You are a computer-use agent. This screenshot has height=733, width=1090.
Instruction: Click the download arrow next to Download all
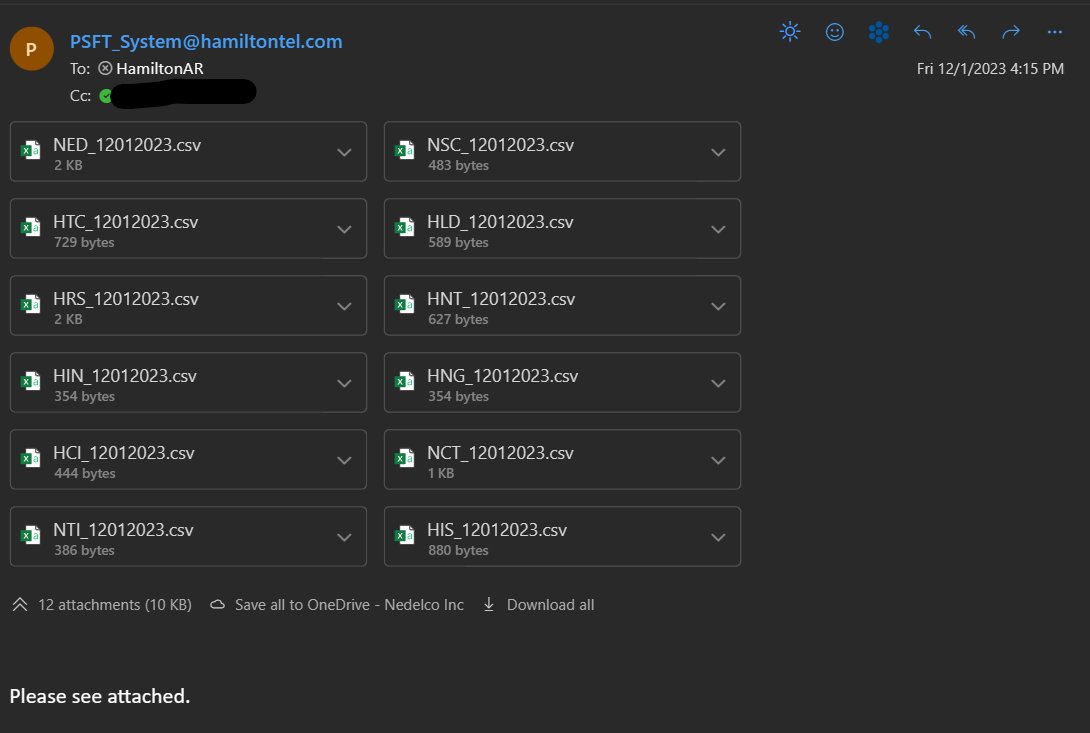[488, 604]
